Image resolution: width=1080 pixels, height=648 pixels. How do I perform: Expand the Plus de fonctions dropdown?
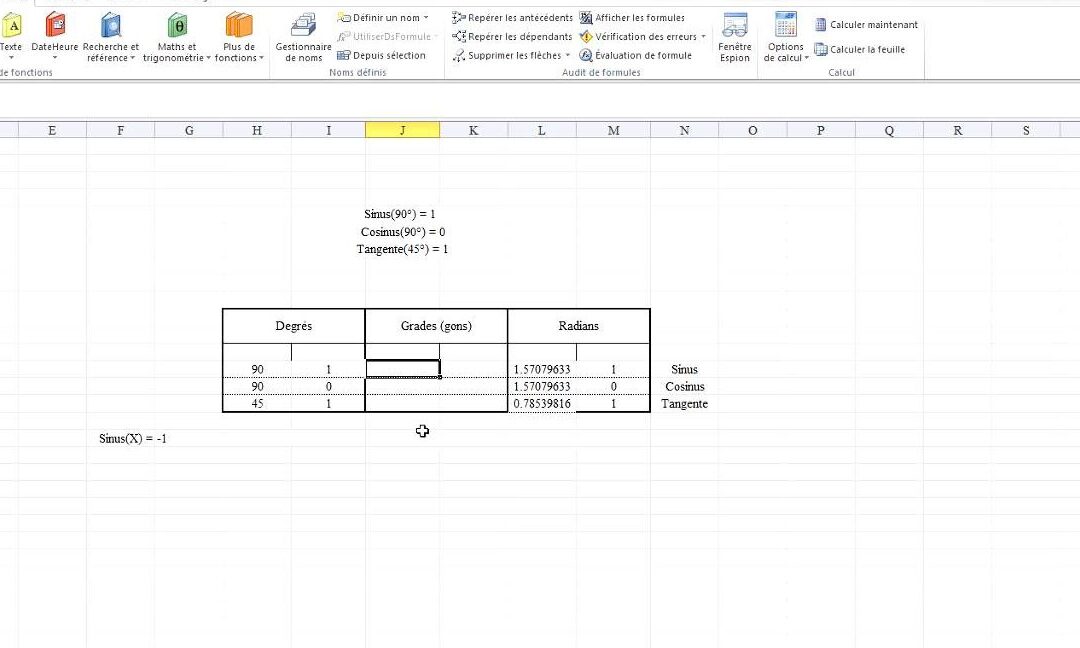click(x=239, y=35)
